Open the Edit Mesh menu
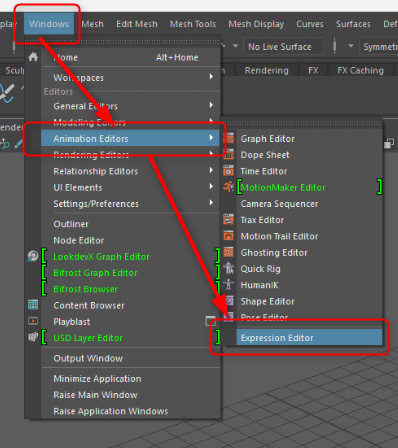Viewport: 398px width, 448px height. [x=137, y=24]
